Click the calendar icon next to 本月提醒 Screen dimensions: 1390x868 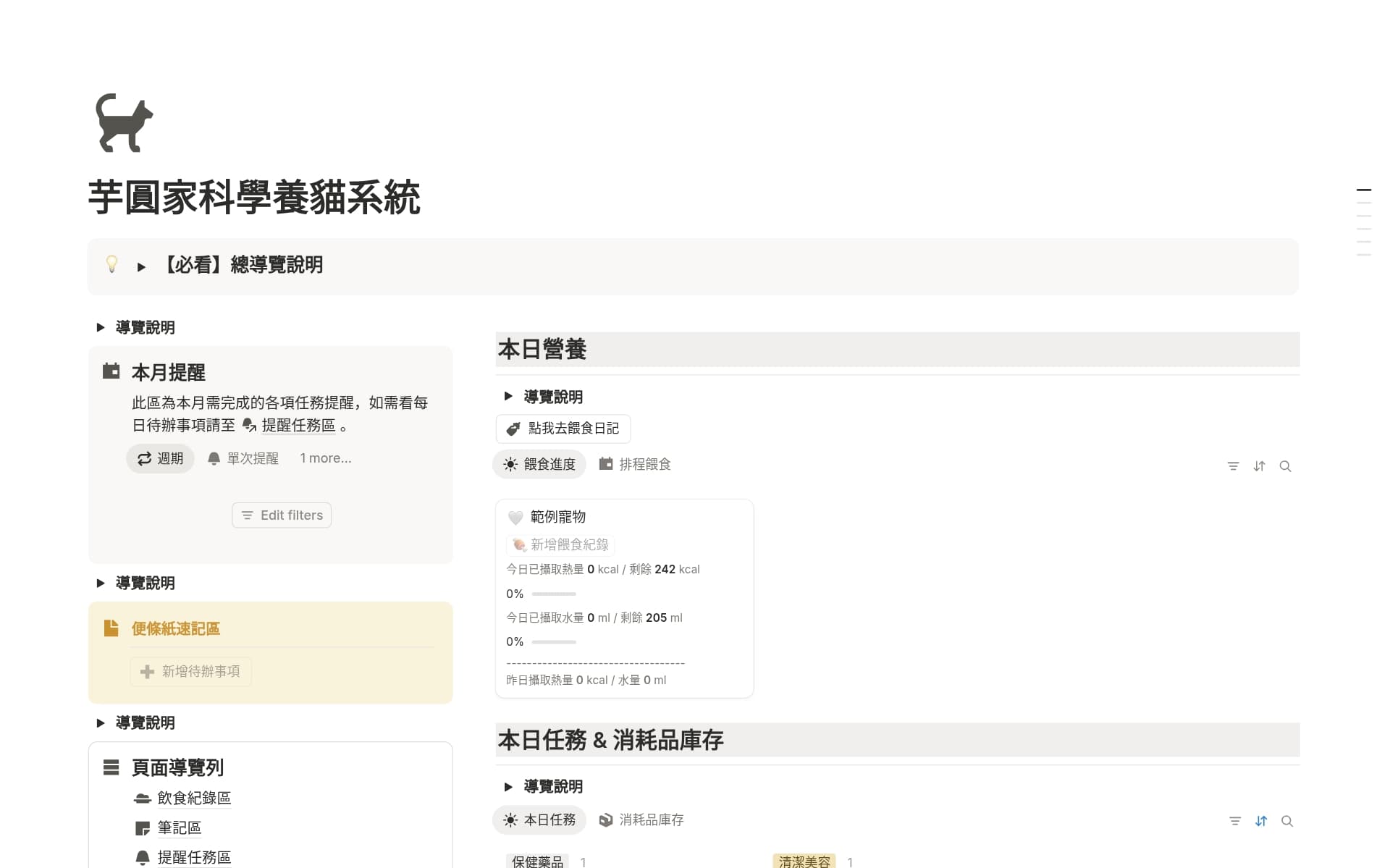coord(110,371)
